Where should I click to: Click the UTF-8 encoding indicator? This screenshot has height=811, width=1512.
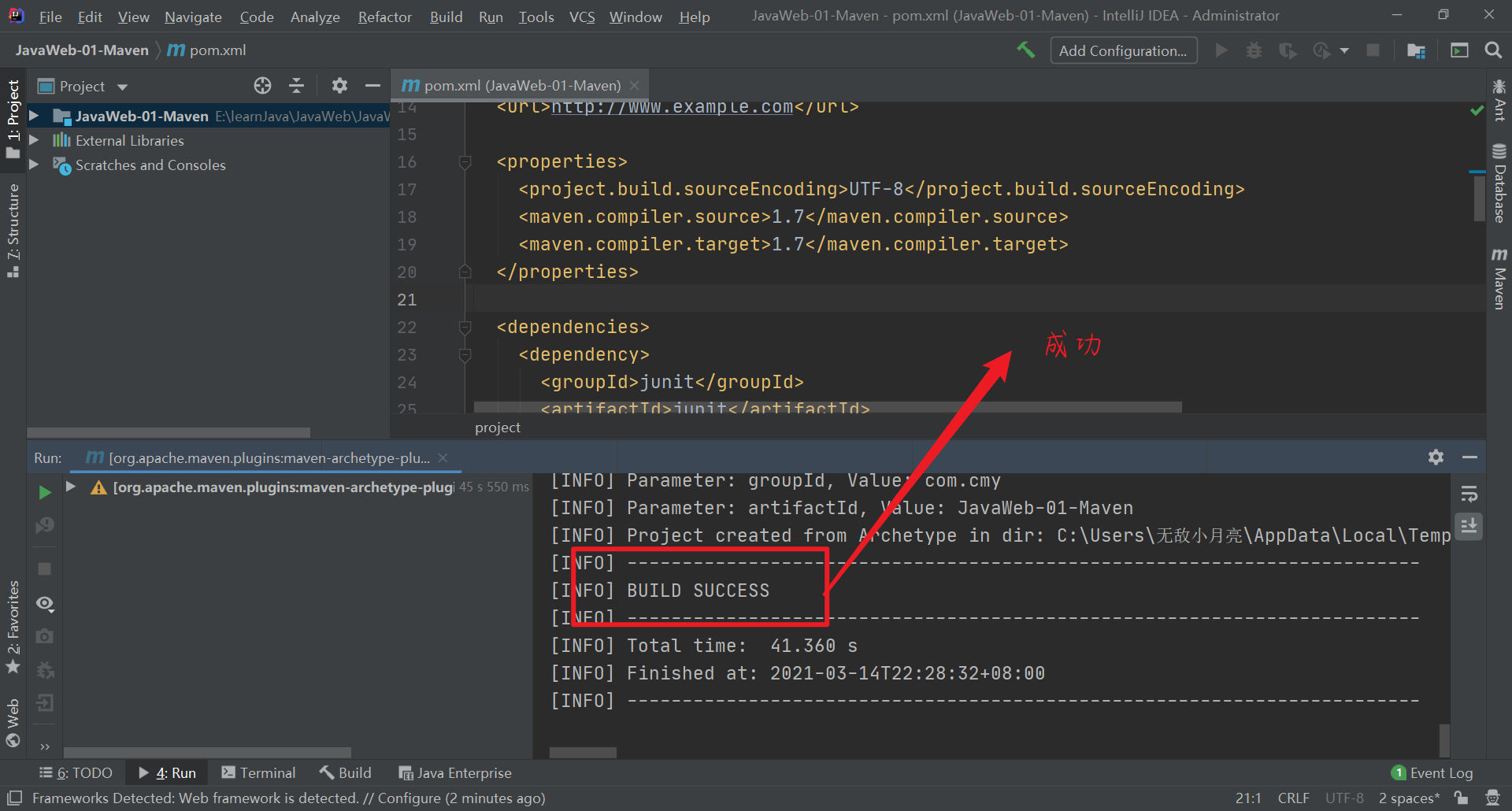click(x=1344, y=798)
